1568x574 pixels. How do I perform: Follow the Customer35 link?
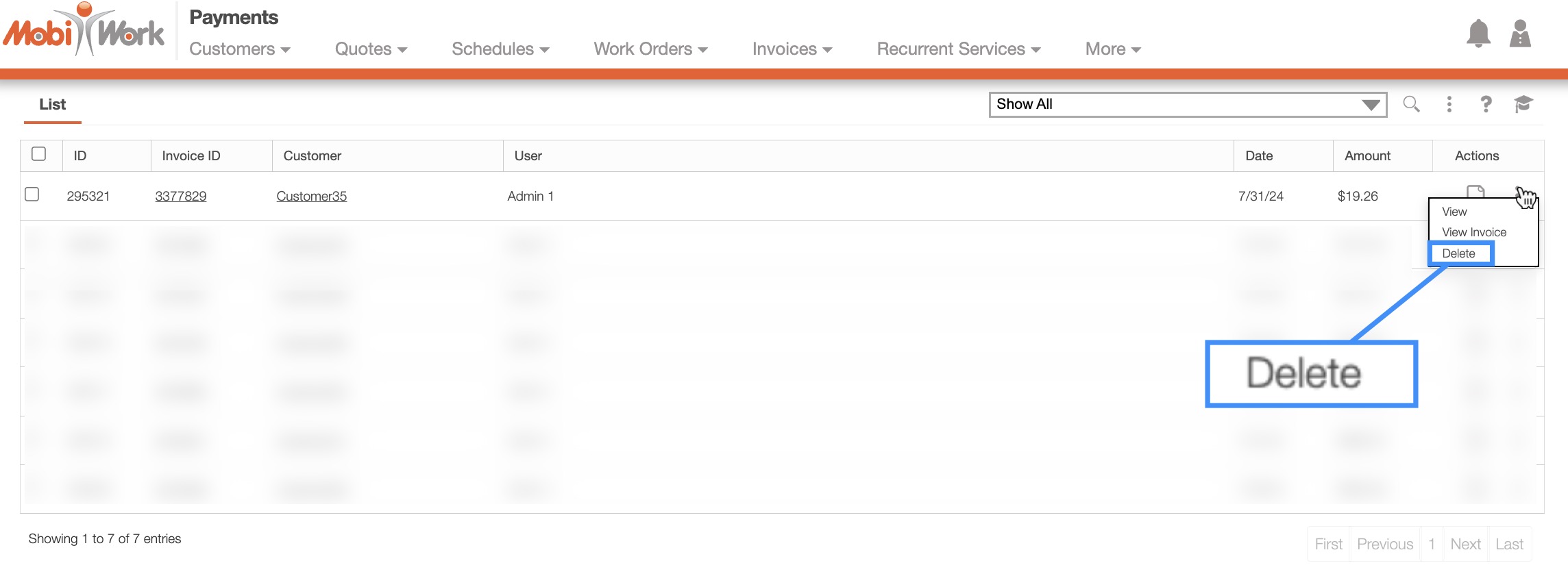click(311, 196)
